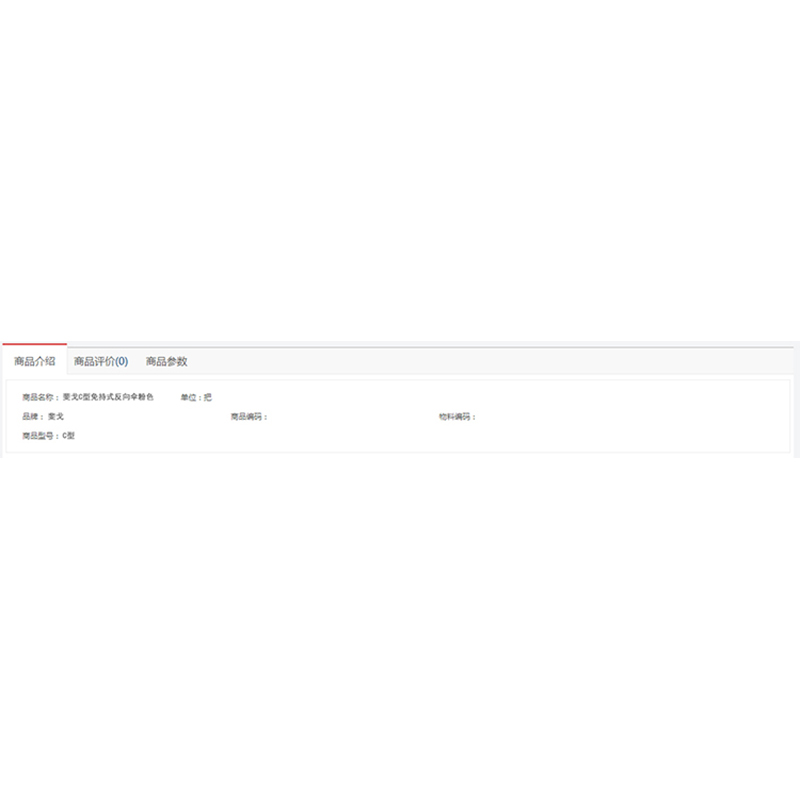The image size is (800, 800).
Task: Click the unit value 把
Action: click(208, 397)
